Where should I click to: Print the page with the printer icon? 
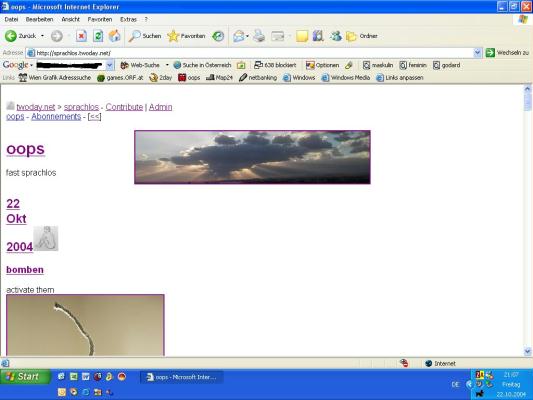tap(259, 36)
